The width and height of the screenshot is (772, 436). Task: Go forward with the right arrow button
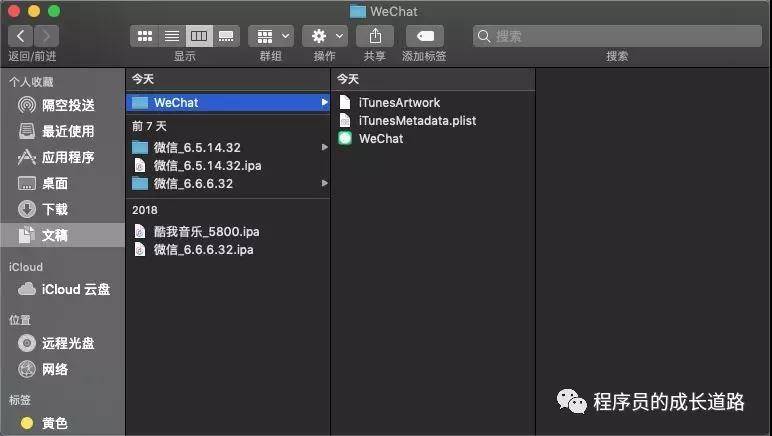click(x=46, y=36)
